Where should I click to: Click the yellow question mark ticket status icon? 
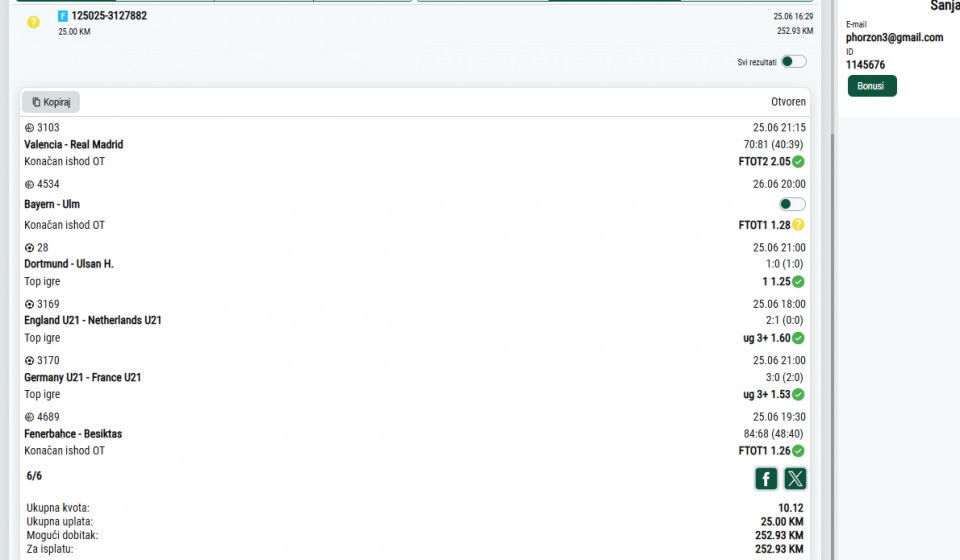[x=33, y=22]
